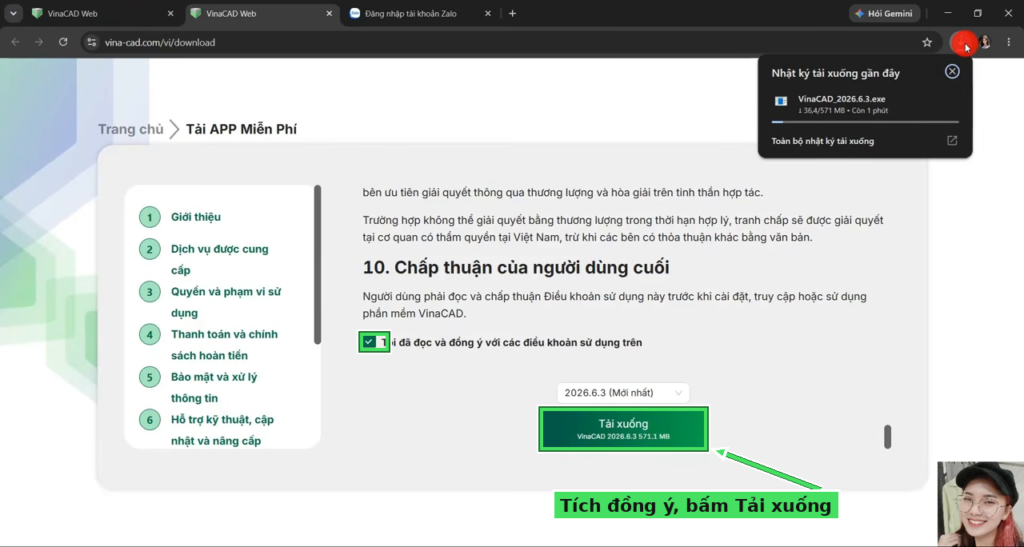Screen dimensions: 1024x547
Task: Jump to section 2 Dịch vụ được cung cấp
Action: point(219,259)
